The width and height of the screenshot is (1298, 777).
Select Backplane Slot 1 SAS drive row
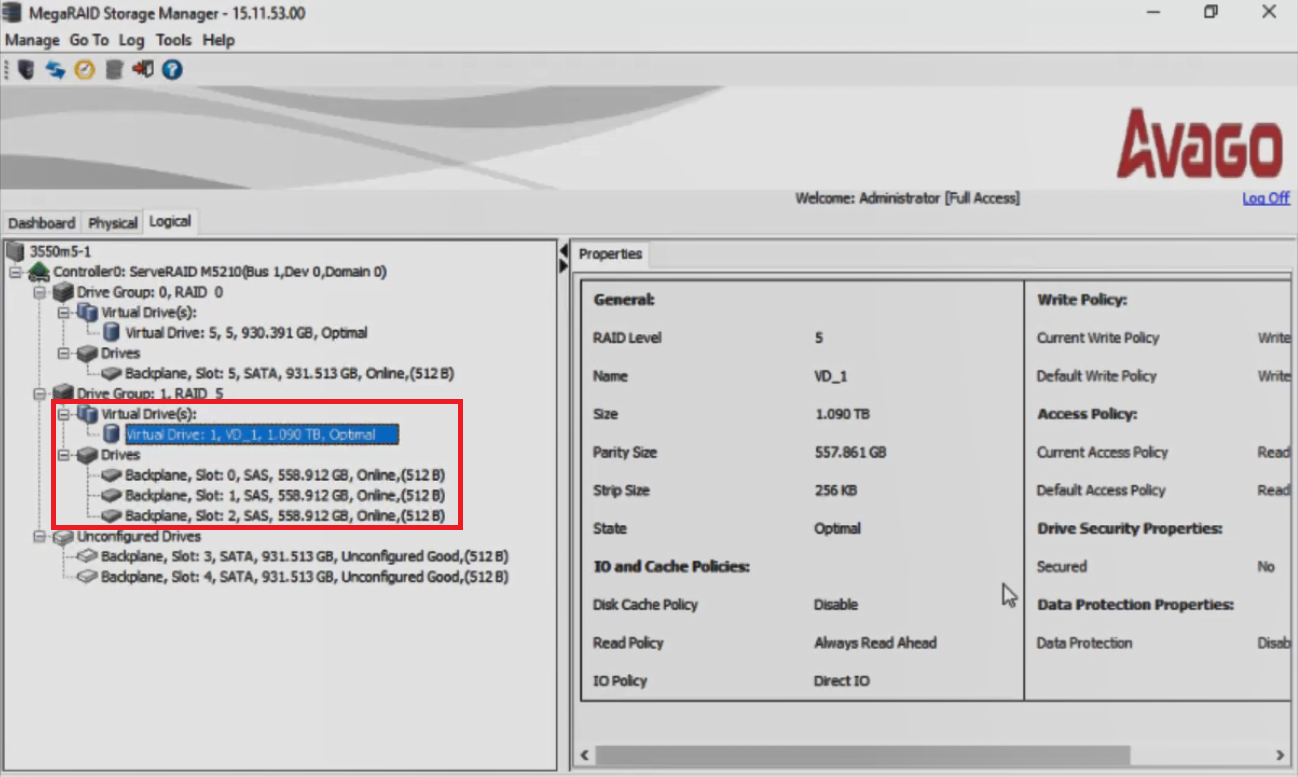pos(285,495)
